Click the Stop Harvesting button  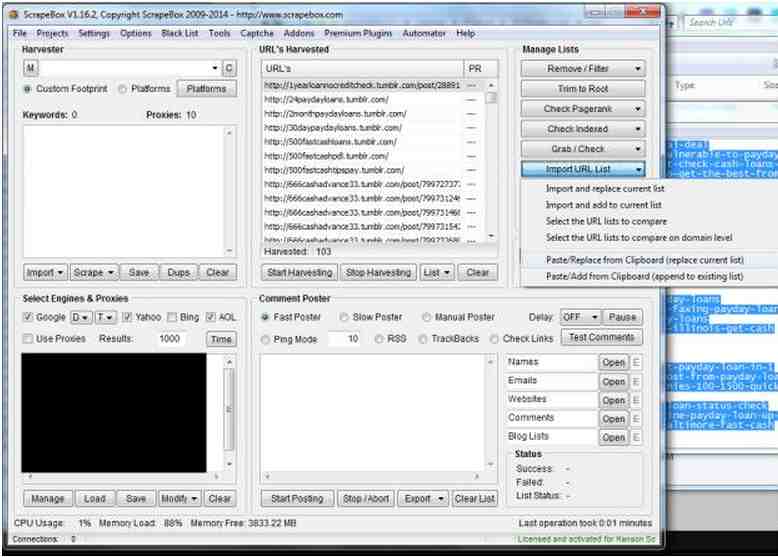click(378, 272)
